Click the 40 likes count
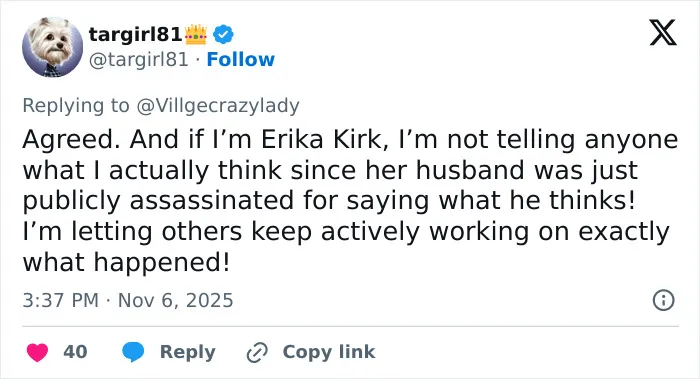The image size is (700, 379). pyautogui.click(x=75, y=352)
